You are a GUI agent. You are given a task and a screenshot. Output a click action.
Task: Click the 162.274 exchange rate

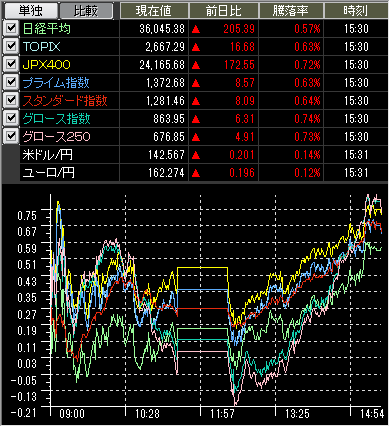coord(167,173)
